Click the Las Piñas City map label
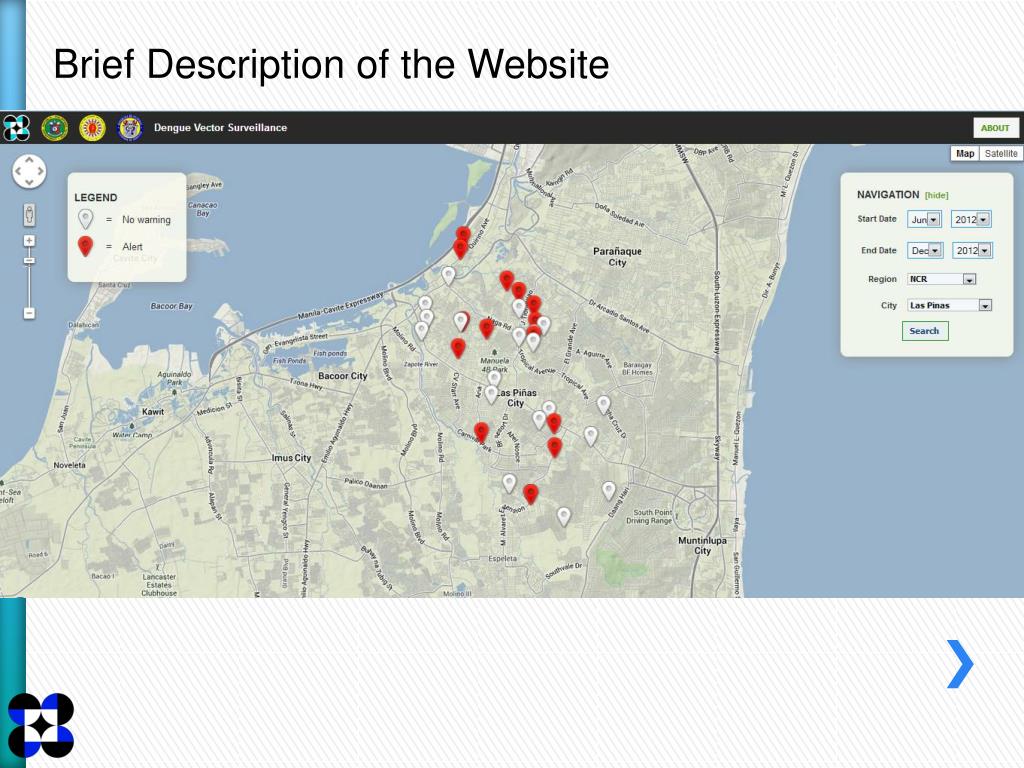 click(x=516, y=398)
